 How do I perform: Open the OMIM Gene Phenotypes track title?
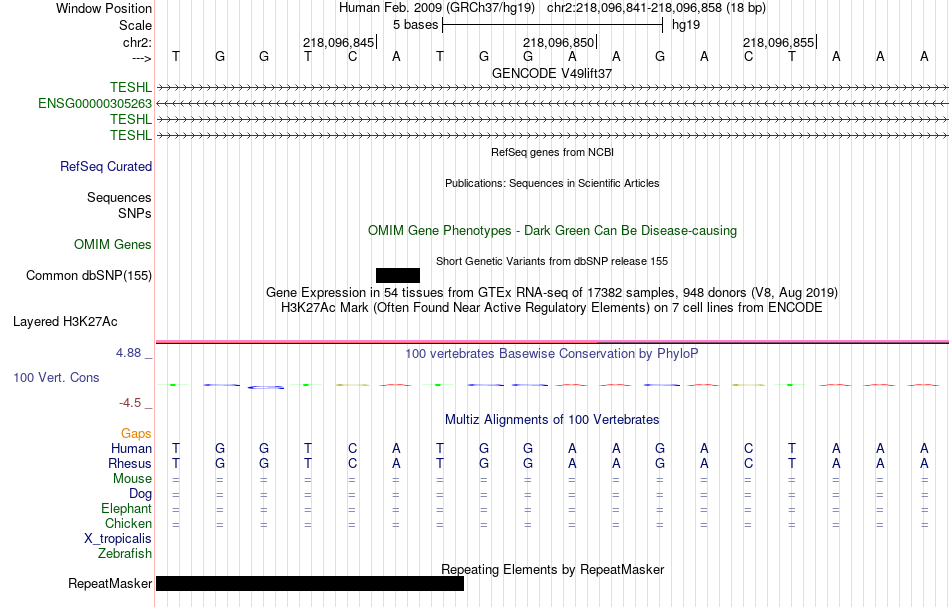pyautogui.click(x=552, y=231)
